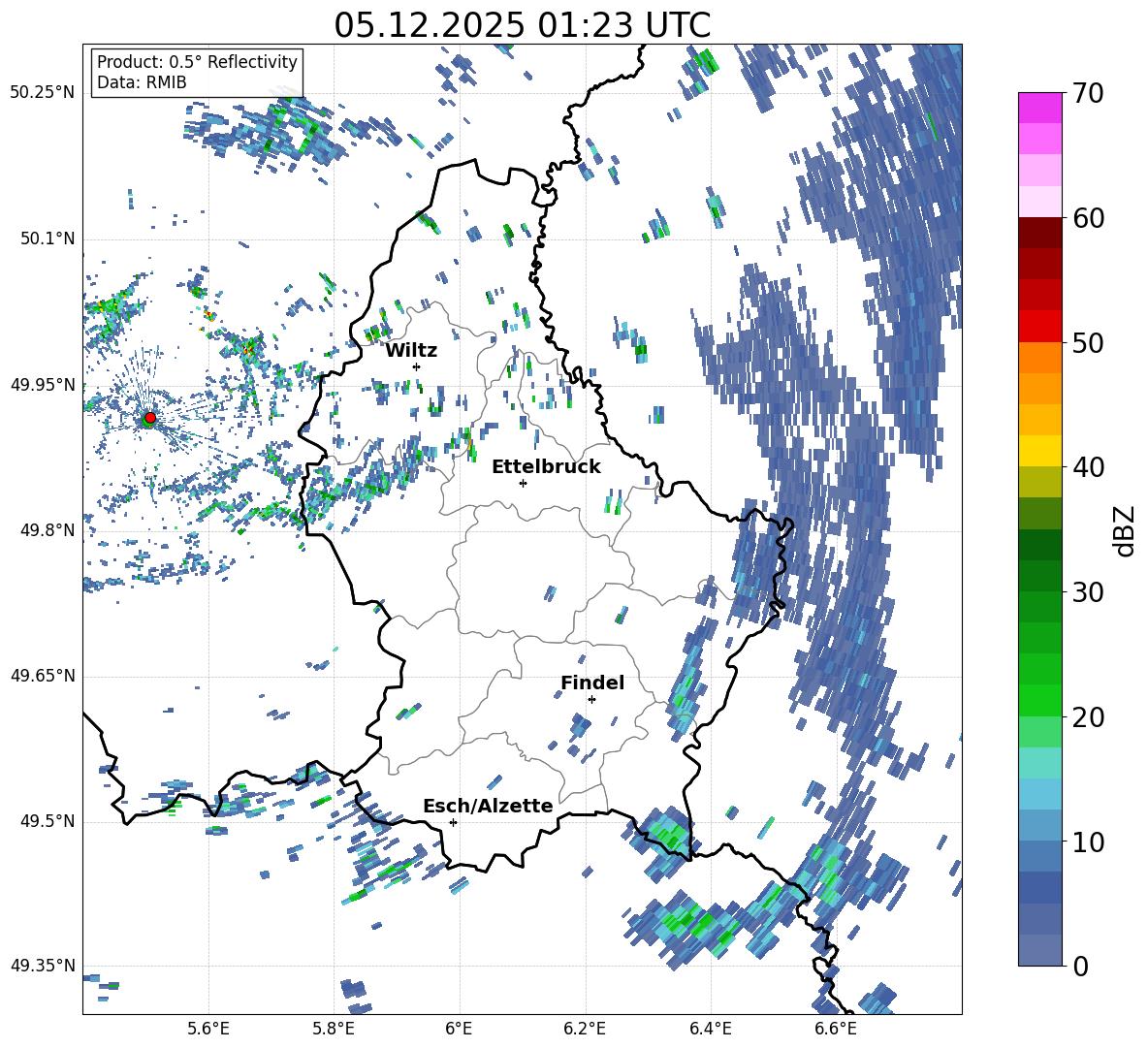
Task: Click the Findel city label
Action: 592,683
